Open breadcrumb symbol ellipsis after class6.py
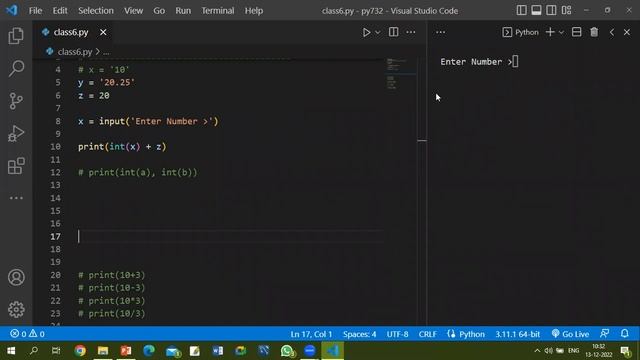Image resolution: width=640 pixels, height=360 pixels. [106, 52]
